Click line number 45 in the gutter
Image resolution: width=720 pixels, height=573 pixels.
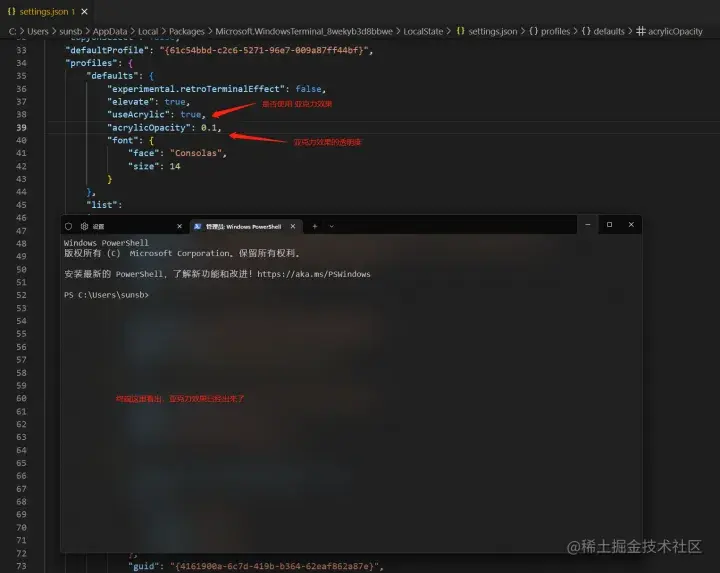pos(21,205)
